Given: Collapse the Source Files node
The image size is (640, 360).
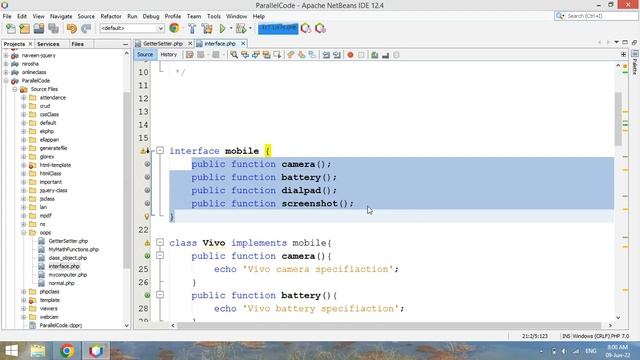Looking at the screenshot, I should (x=15, y=89).
